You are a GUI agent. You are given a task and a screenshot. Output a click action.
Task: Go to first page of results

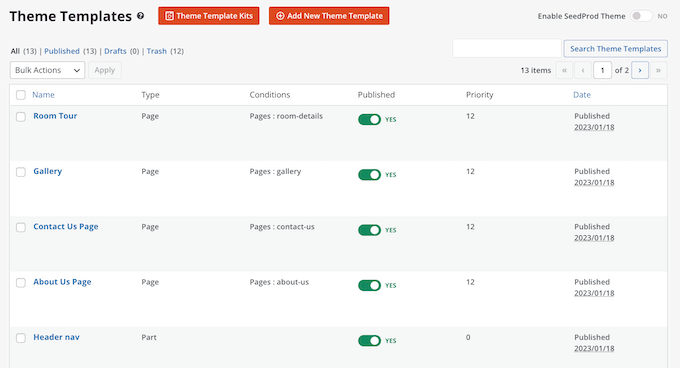(564, 70)
